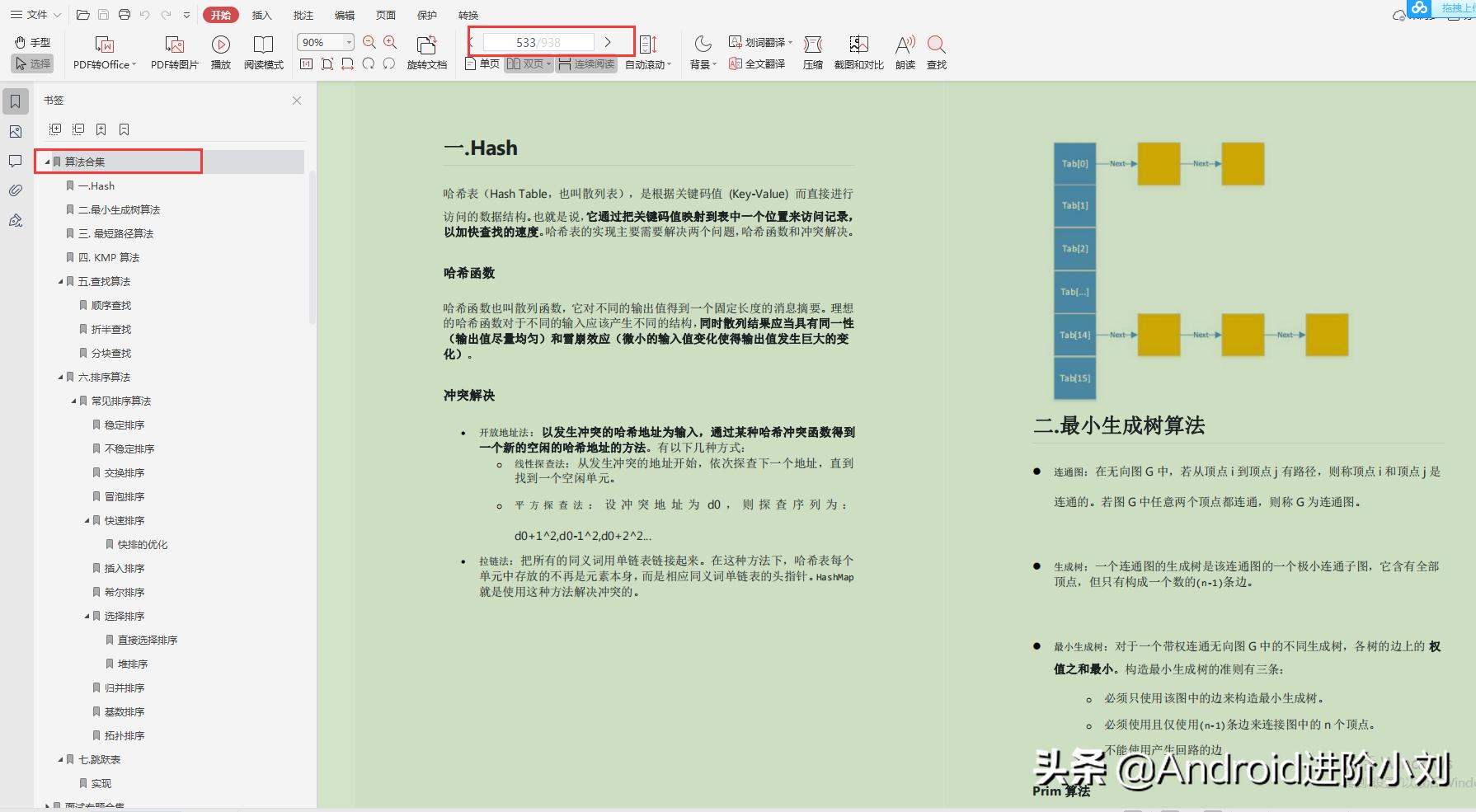Select the 手型 hand tool
Screen dimensions: 1476x812
coord(31,42)
